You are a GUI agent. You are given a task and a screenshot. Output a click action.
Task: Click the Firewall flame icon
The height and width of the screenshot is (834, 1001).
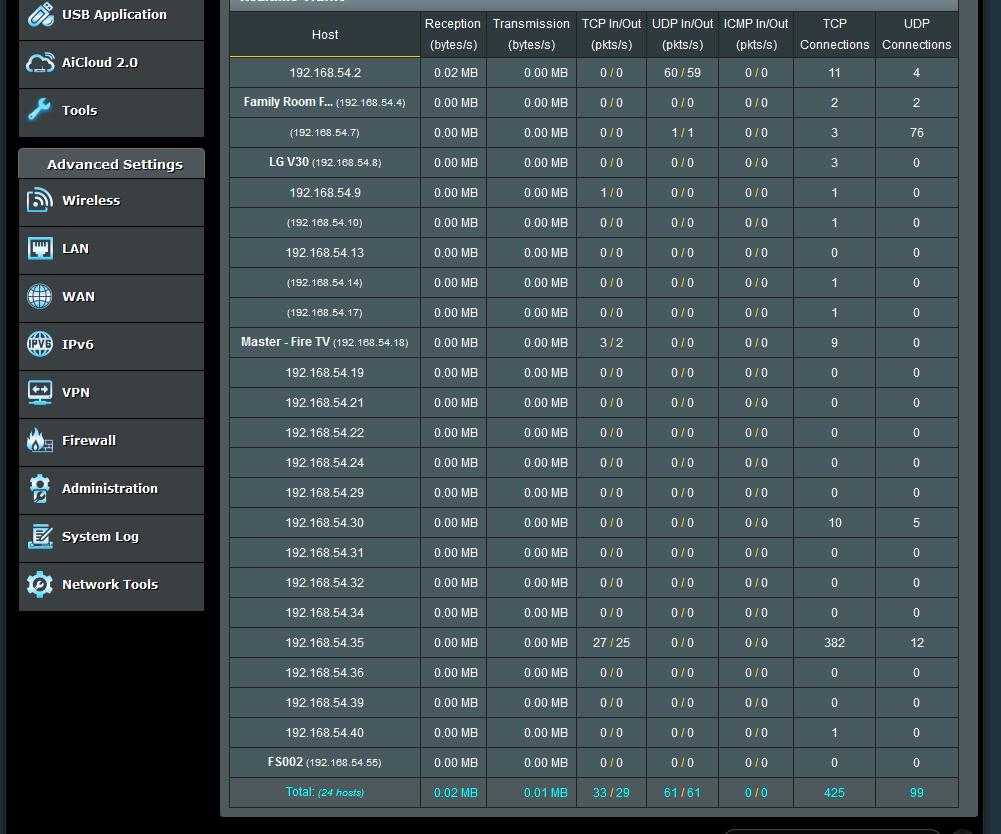(40, 440)
